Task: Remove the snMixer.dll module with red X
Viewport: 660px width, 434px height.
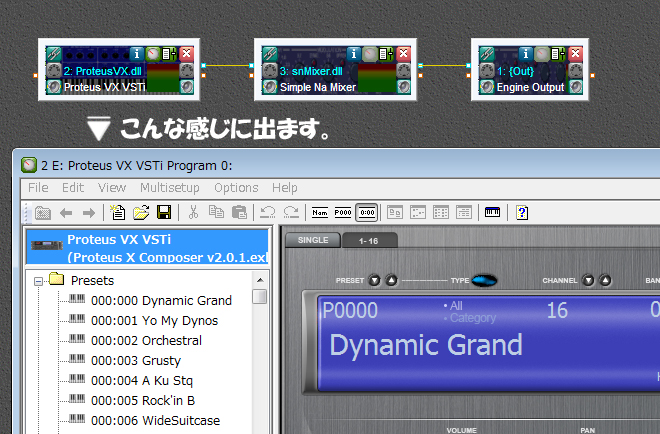Action: tap(403, 53)
